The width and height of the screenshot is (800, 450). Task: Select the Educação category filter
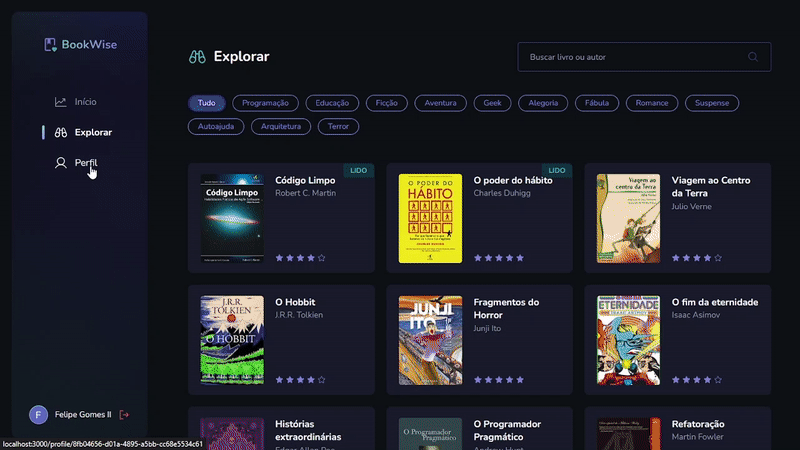[x=332, y=103]
